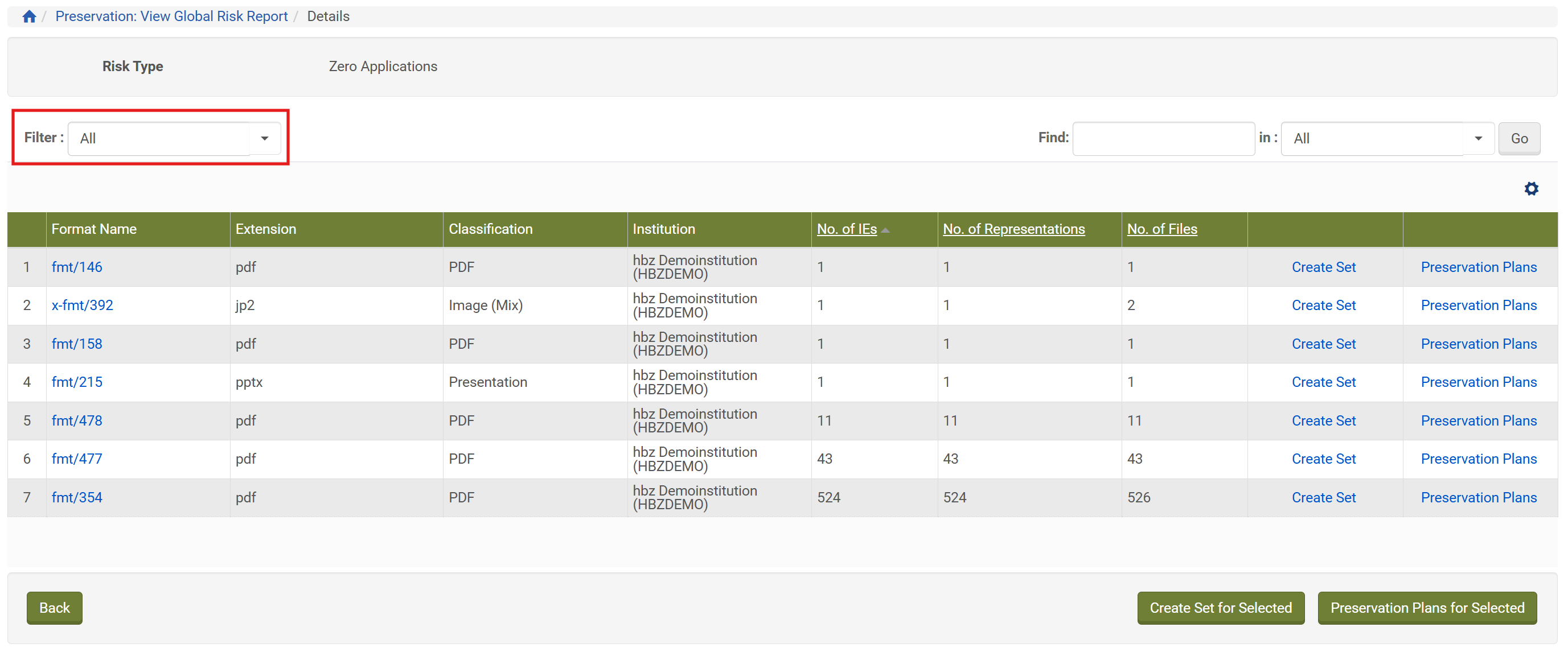The image size is (1568, 652).
Task: Sort by No. of Representations column
Action: click(1013, 229)
